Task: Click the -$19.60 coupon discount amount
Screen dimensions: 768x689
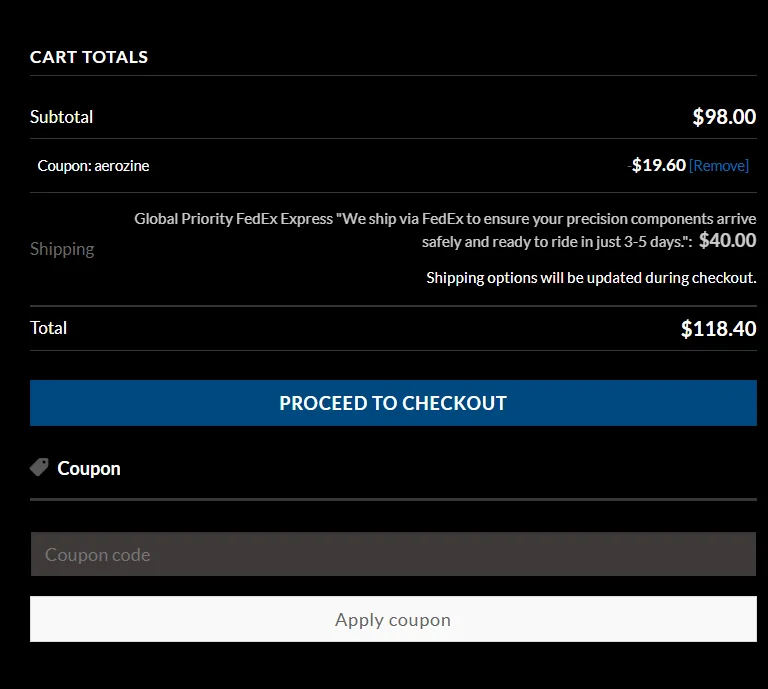Action: [x=657, y=165]
